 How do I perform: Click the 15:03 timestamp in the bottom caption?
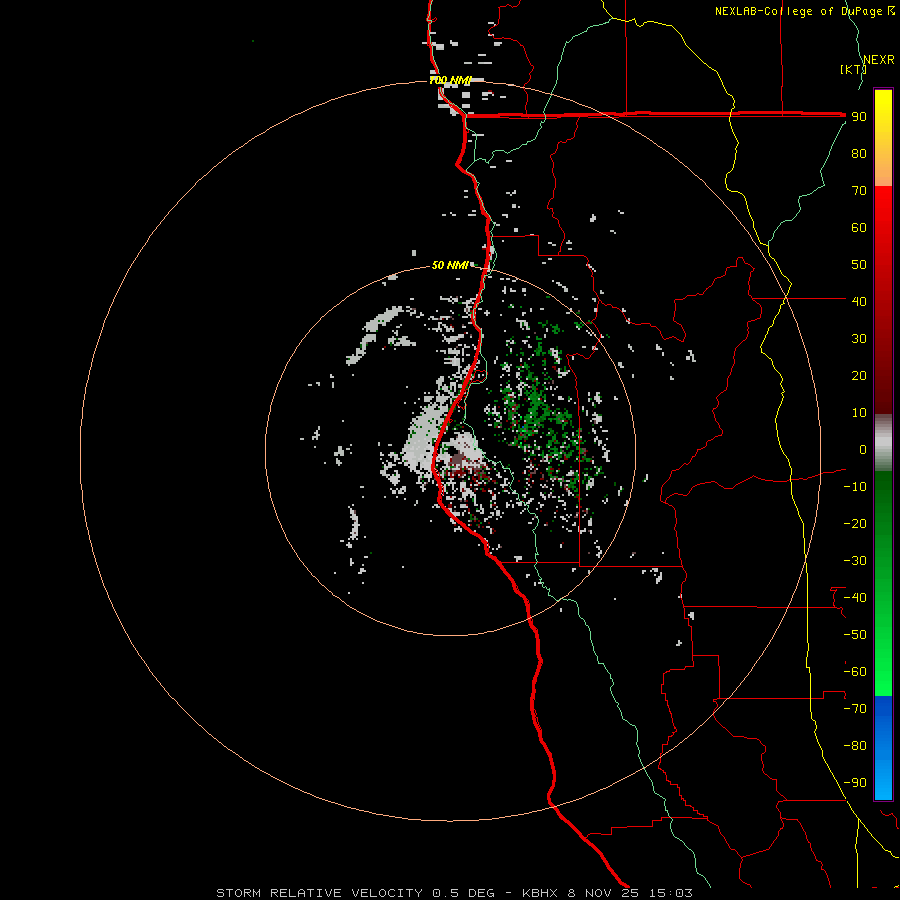[671, 893]
